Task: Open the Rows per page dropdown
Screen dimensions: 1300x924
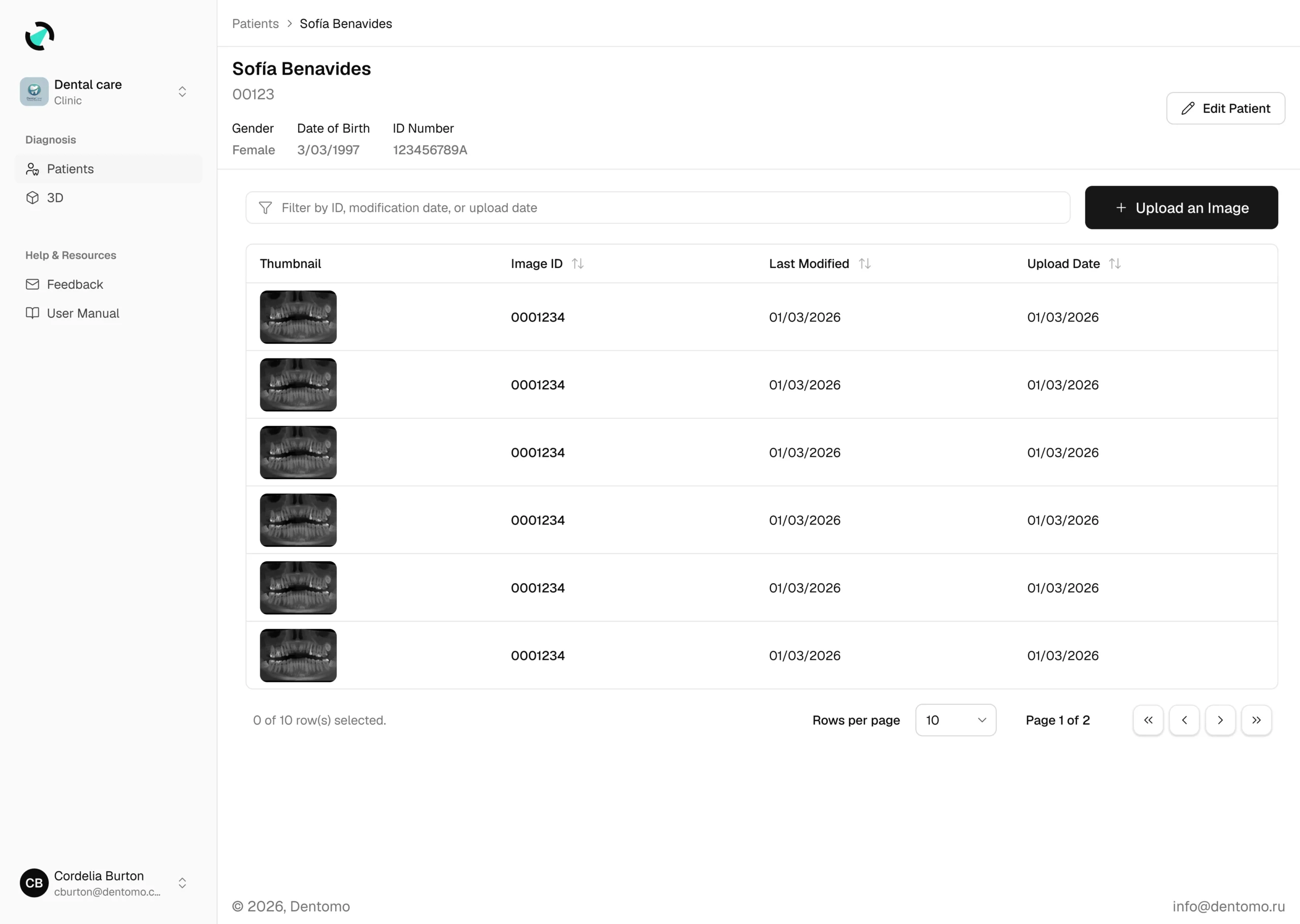Action: pos(955,720)
